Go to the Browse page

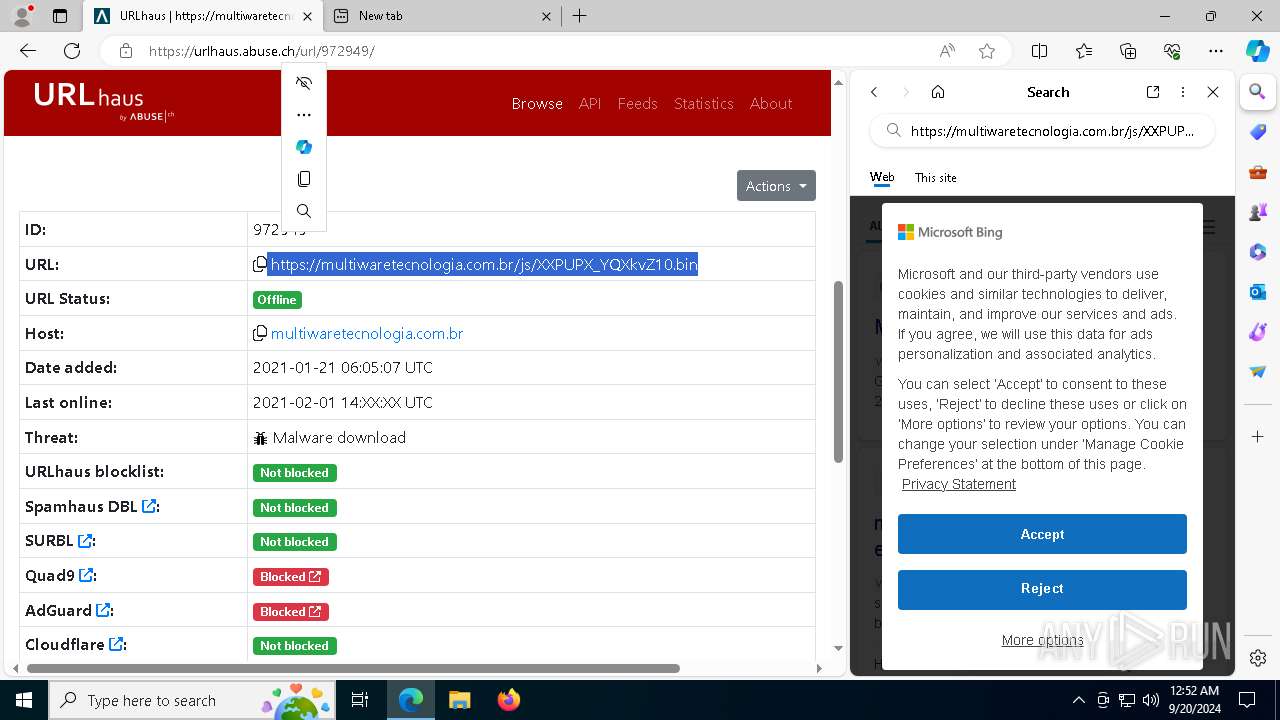coord(537,104)
